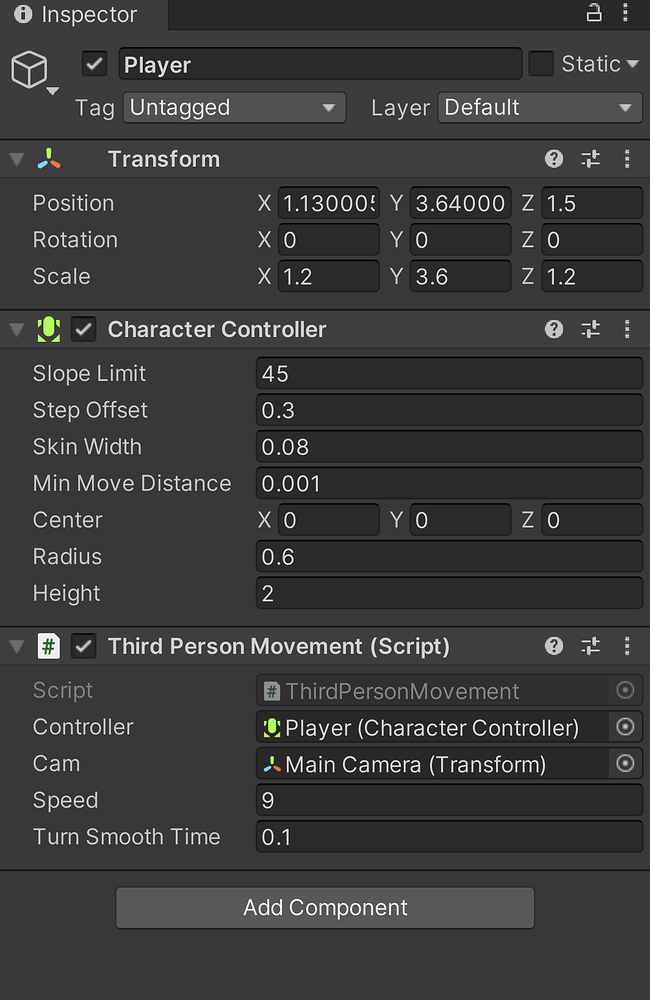Click the Inspector info icon
Screen dimensions: 650x1000
[22, 14]
